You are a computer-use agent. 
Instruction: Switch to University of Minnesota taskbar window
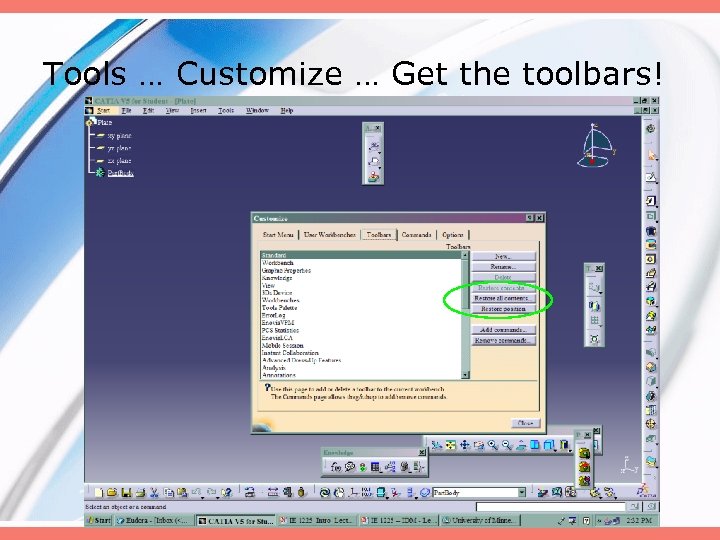click(480, 520)
